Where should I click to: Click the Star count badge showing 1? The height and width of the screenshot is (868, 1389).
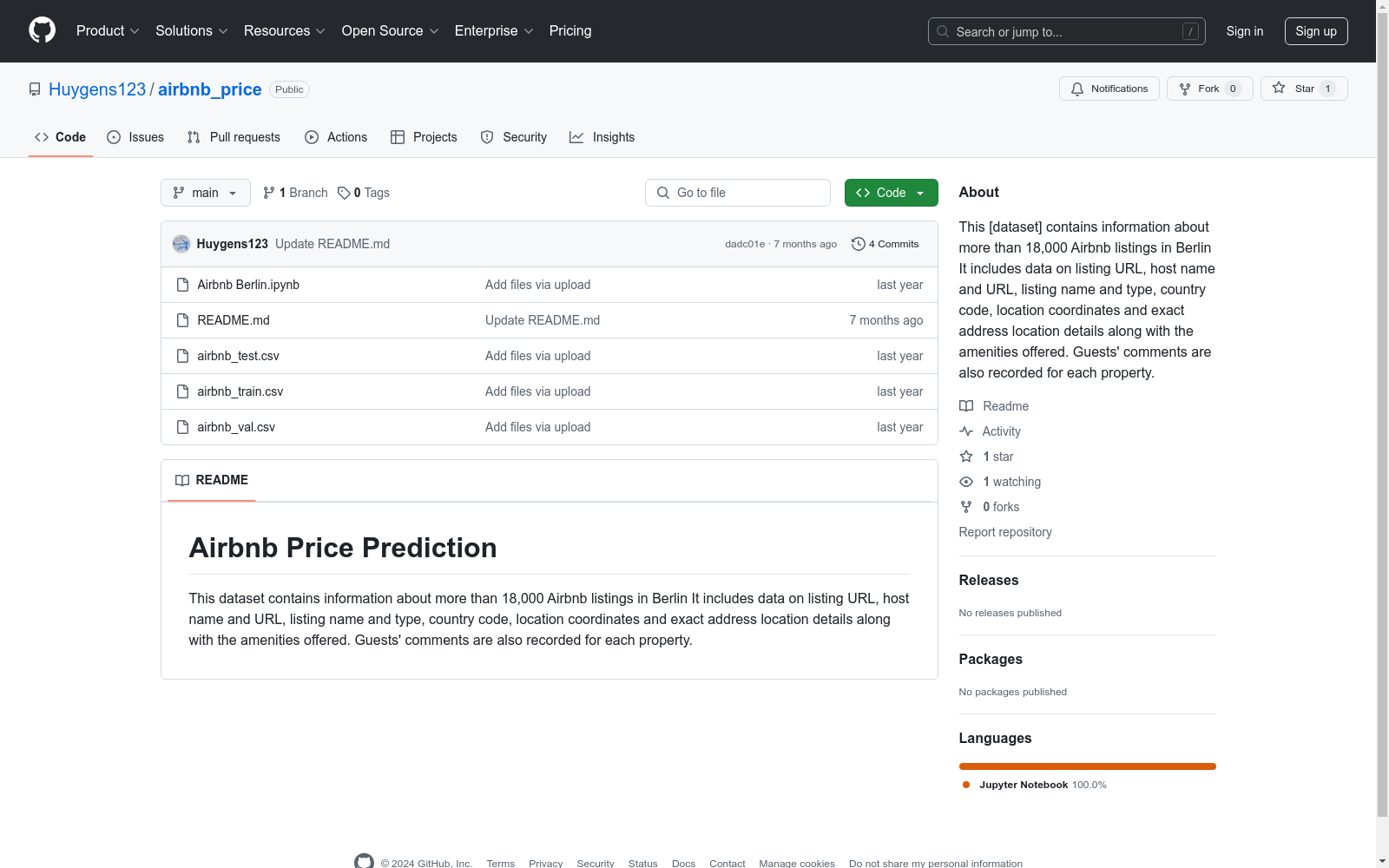point(1327,89)
